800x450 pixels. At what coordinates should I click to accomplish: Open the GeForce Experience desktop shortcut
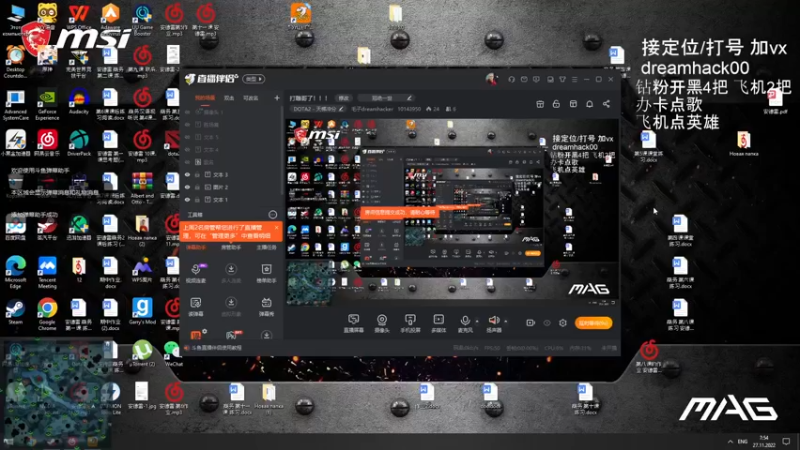click(47, 105)
